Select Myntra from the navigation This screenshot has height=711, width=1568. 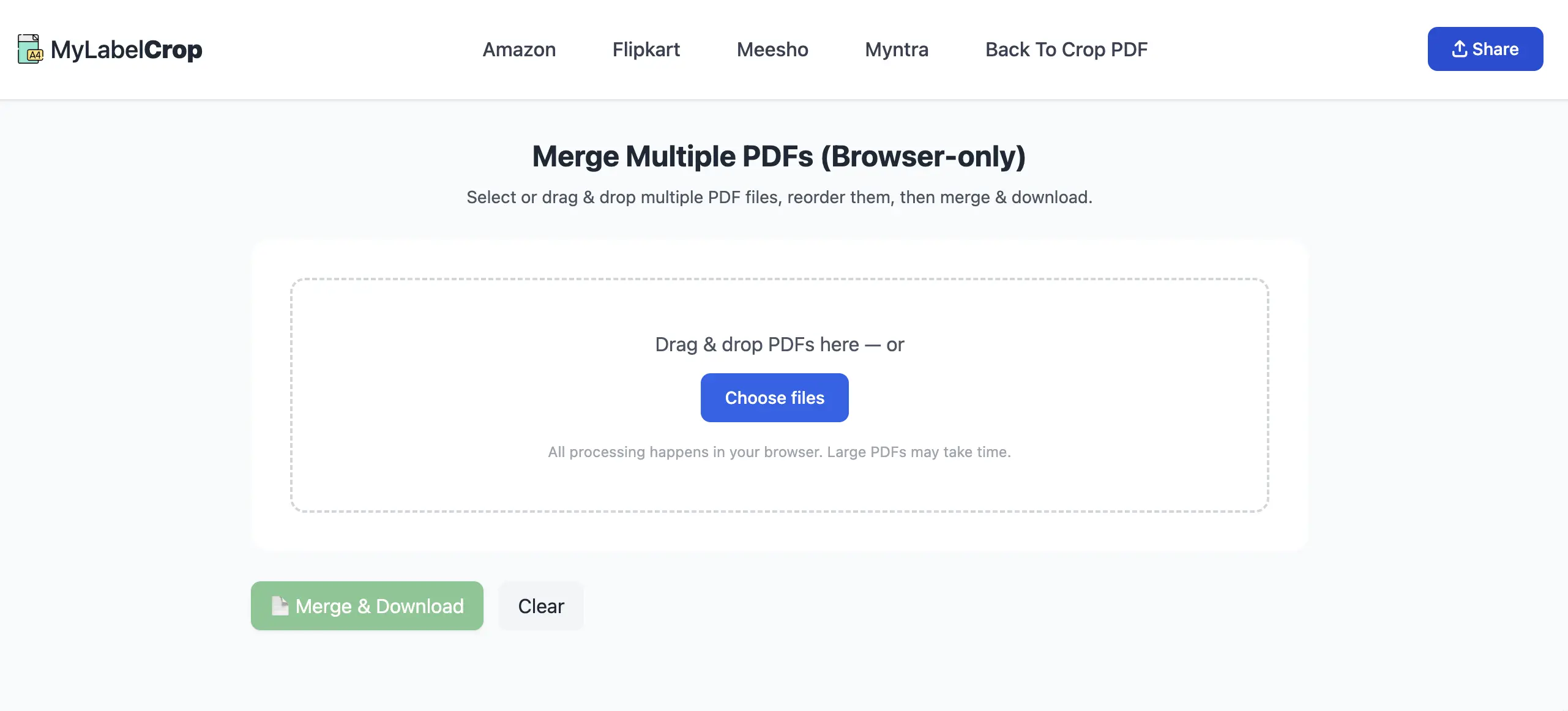pos(896,50)
